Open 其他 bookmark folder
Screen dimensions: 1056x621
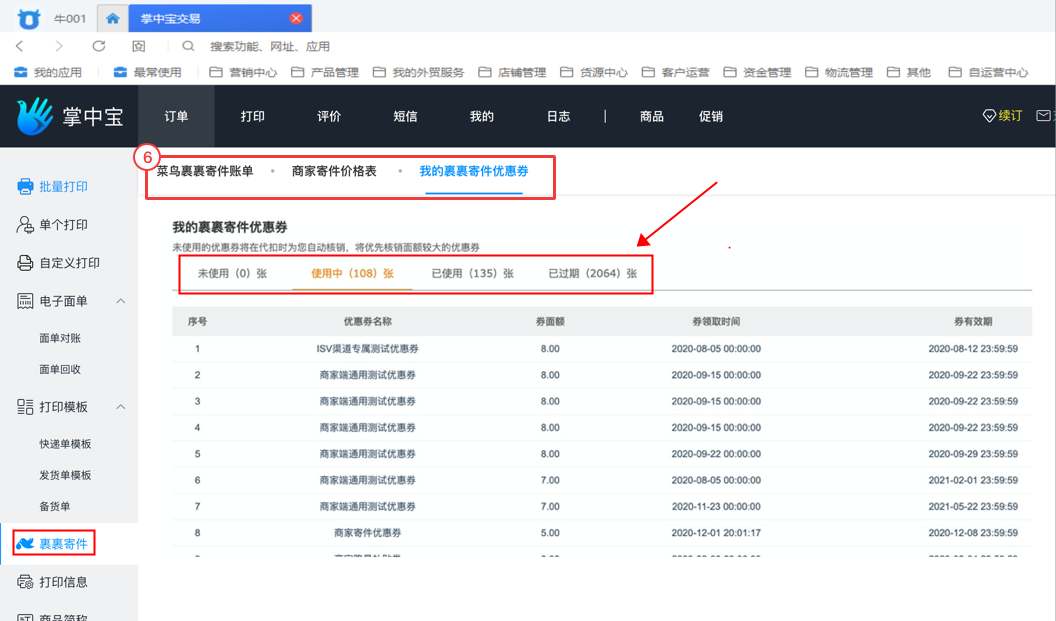909,72
